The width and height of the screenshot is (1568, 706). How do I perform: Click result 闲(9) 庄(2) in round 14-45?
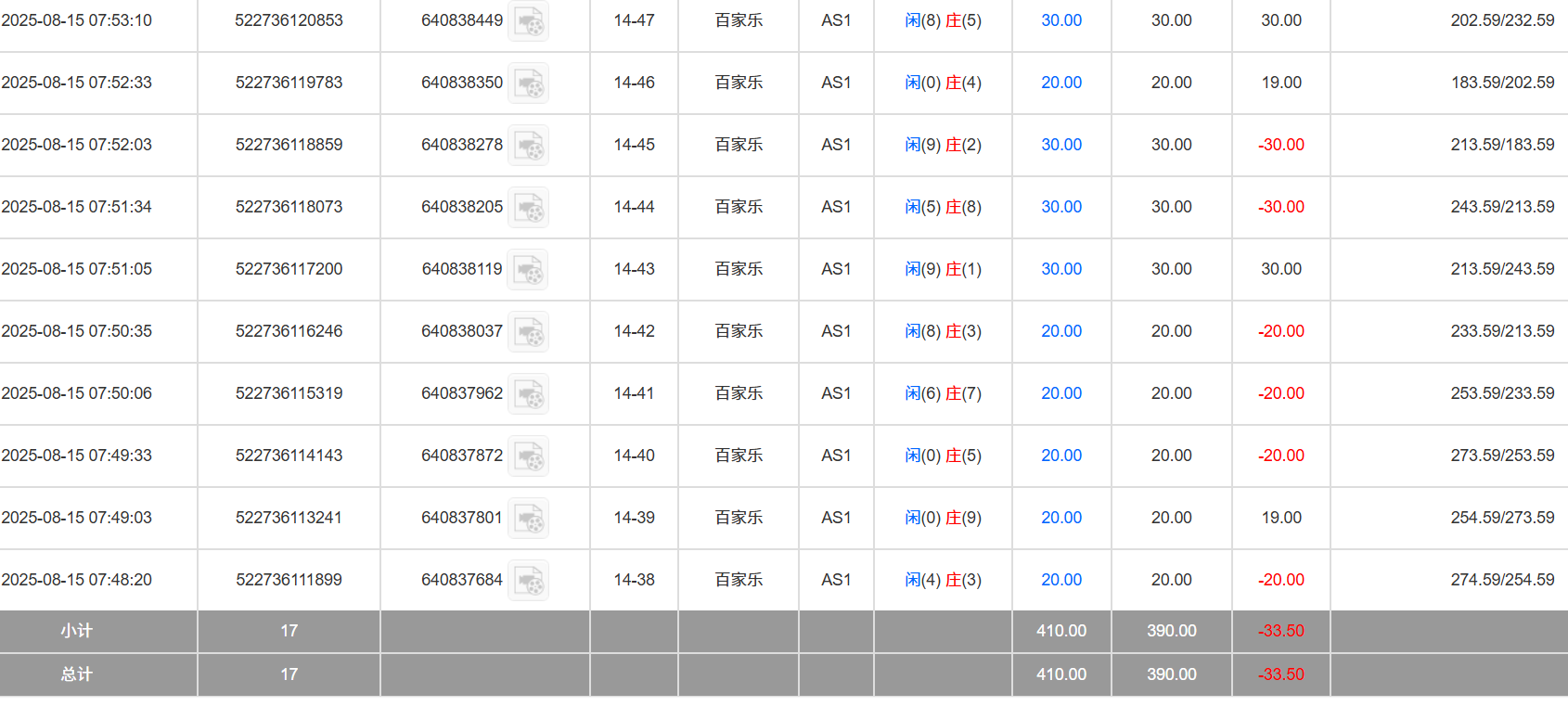943,145
